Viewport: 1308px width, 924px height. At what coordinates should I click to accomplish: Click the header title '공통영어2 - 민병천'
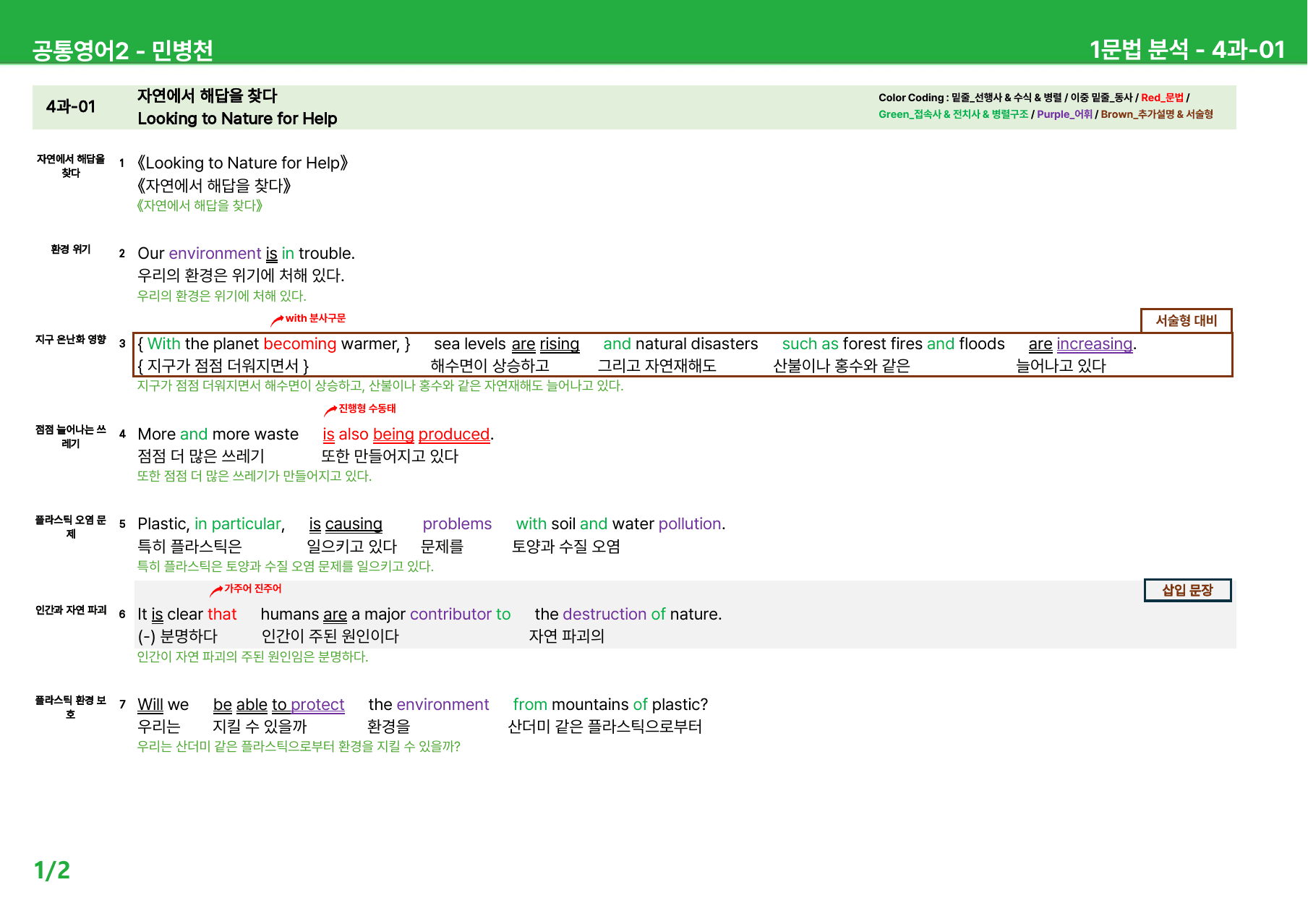pyautogui.click(x=122, y=50)
